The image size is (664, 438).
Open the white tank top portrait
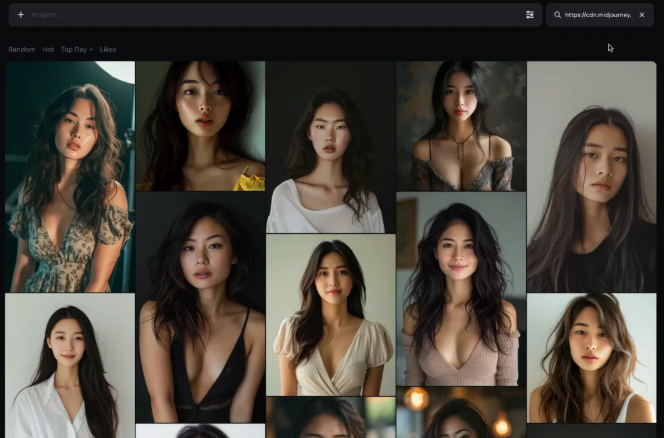592,358
